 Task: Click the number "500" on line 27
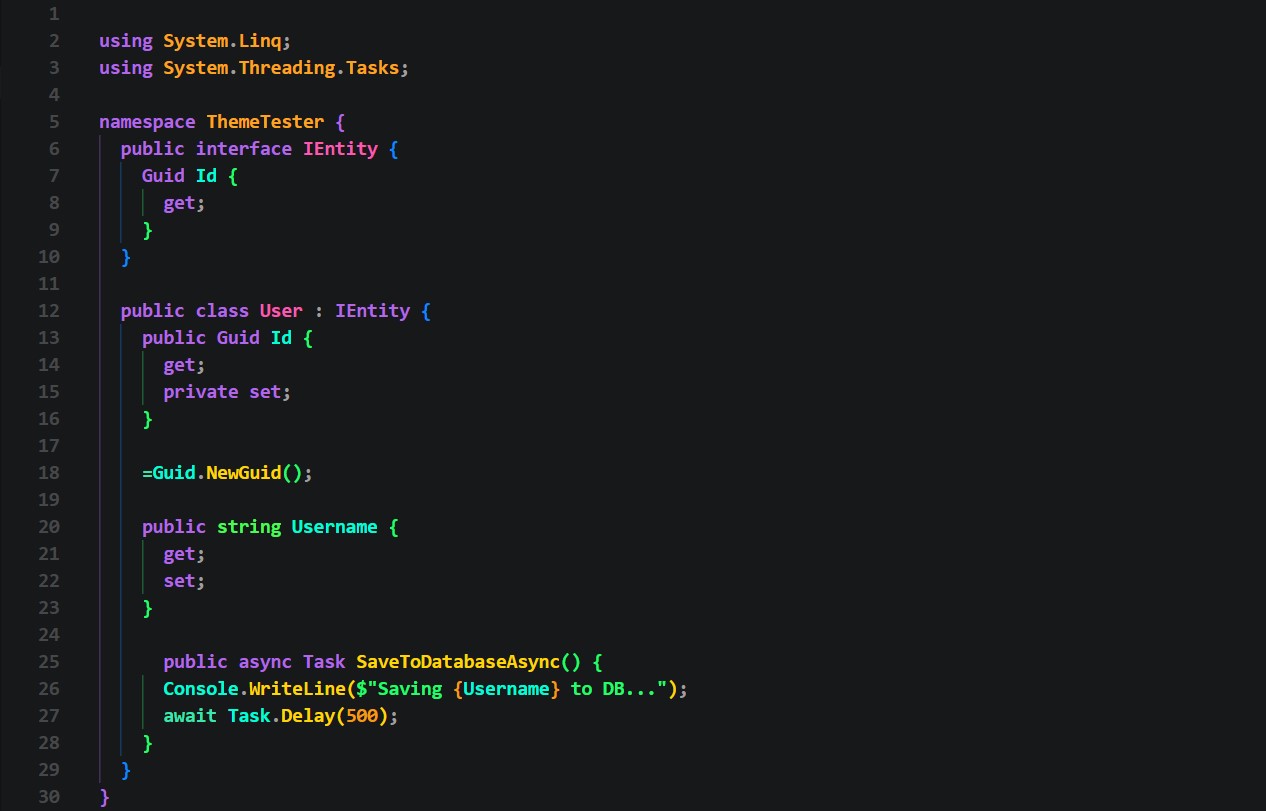click(362, 716)
